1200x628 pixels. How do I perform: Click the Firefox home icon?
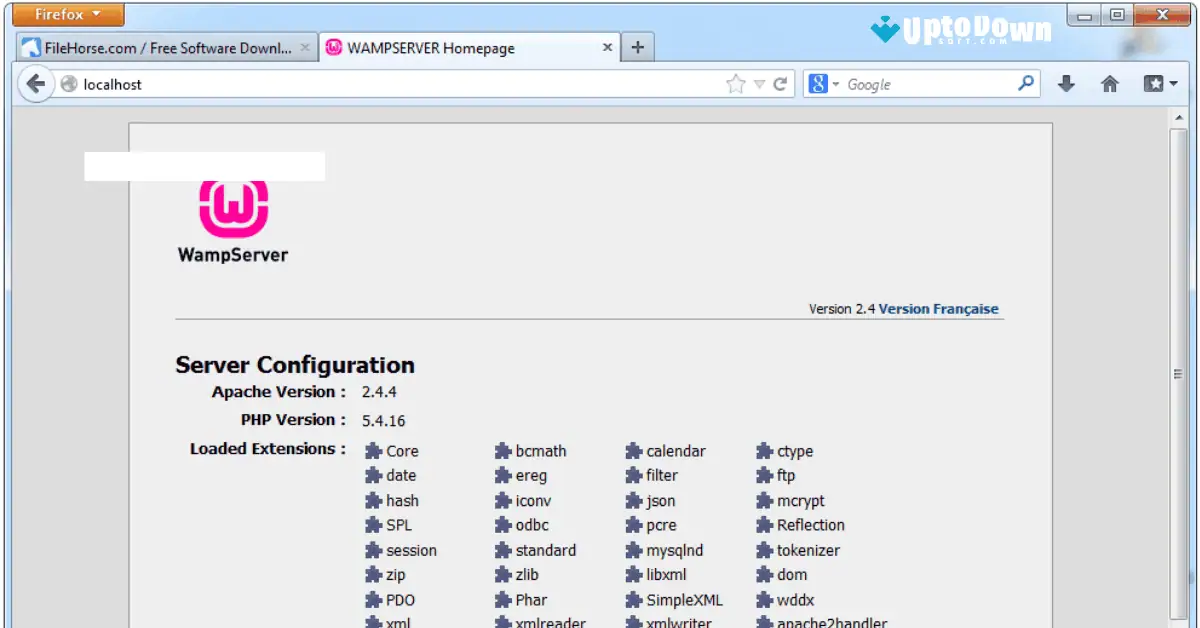[x=1109, y=83]
